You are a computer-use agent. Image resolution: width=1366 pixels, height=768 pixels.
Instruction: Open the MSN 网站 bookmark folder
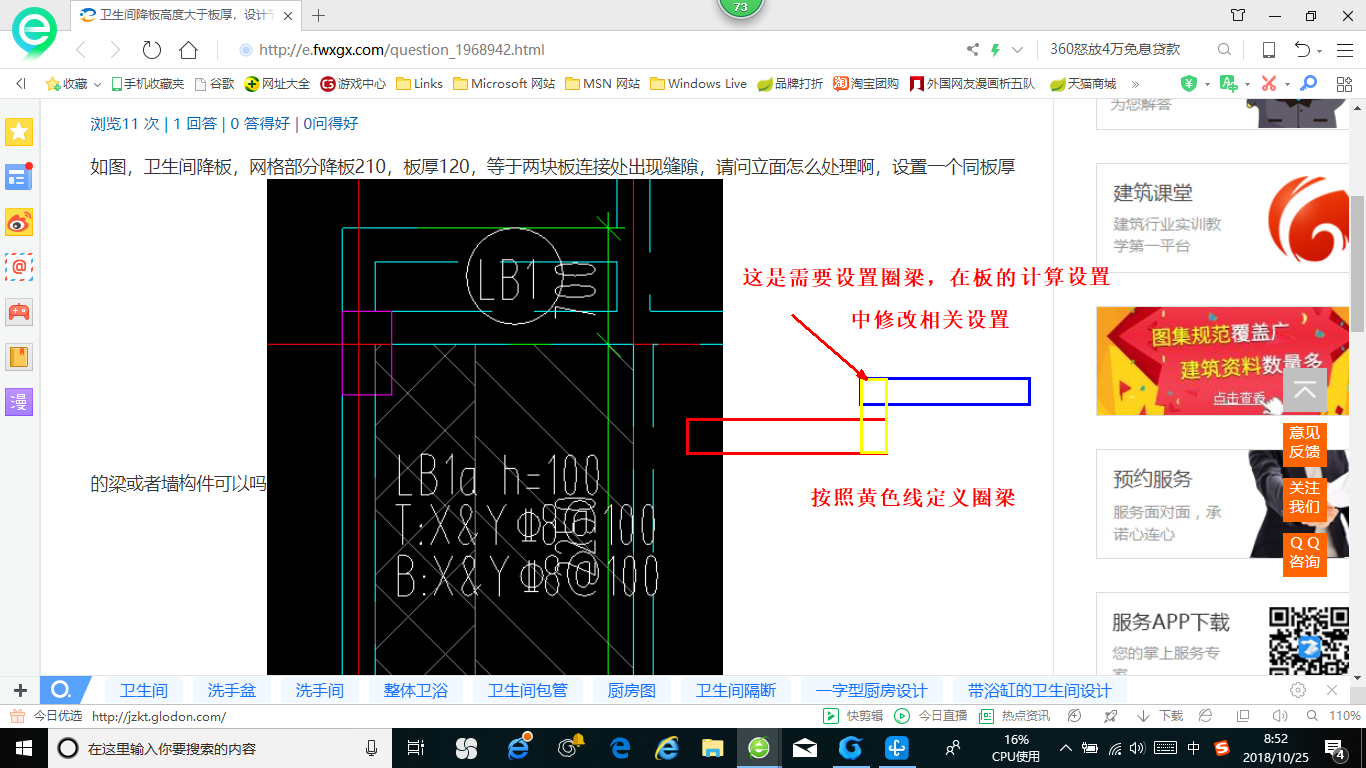(602, 84)
